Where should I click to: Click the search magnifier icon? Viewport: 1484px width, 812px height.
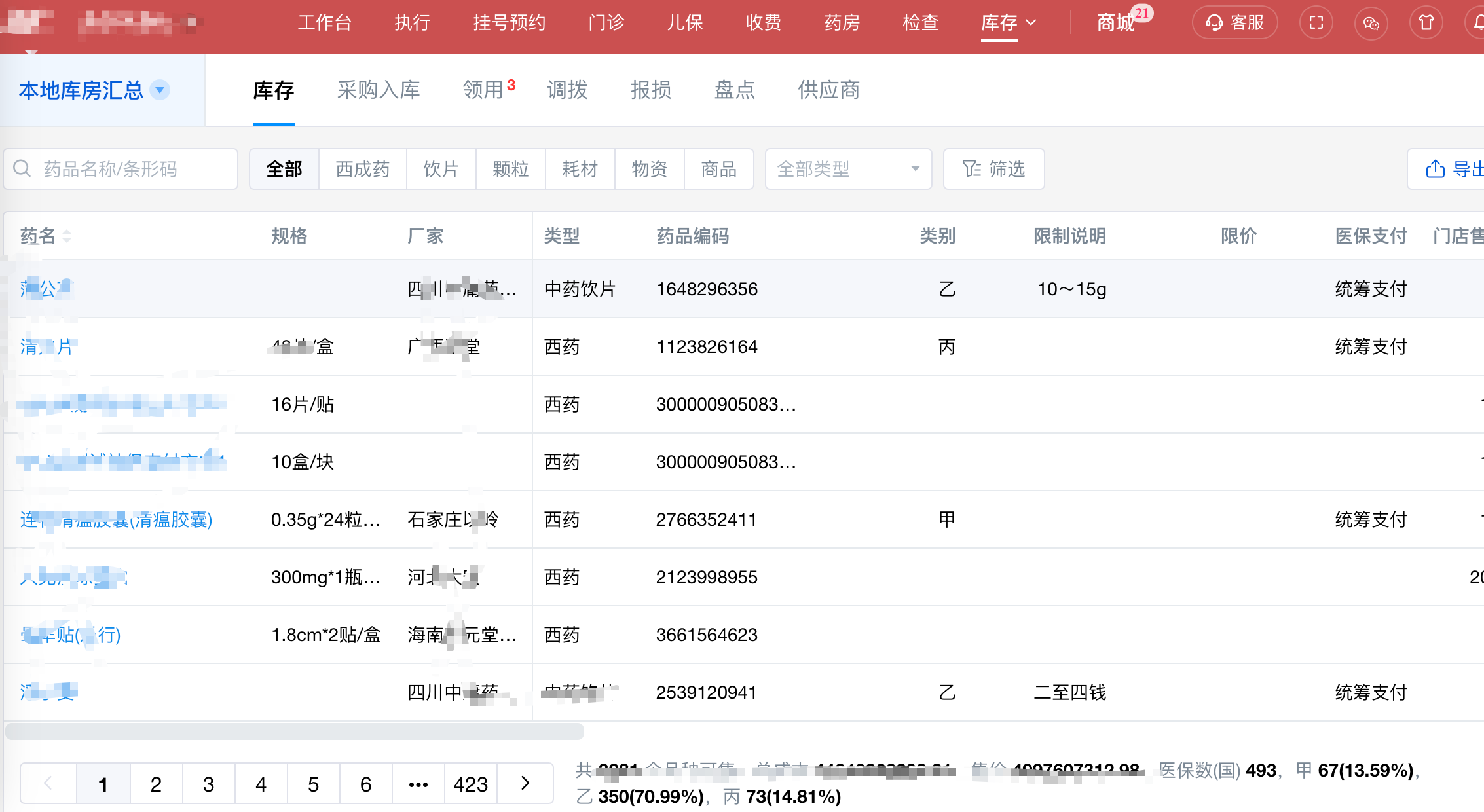point(22,169)
